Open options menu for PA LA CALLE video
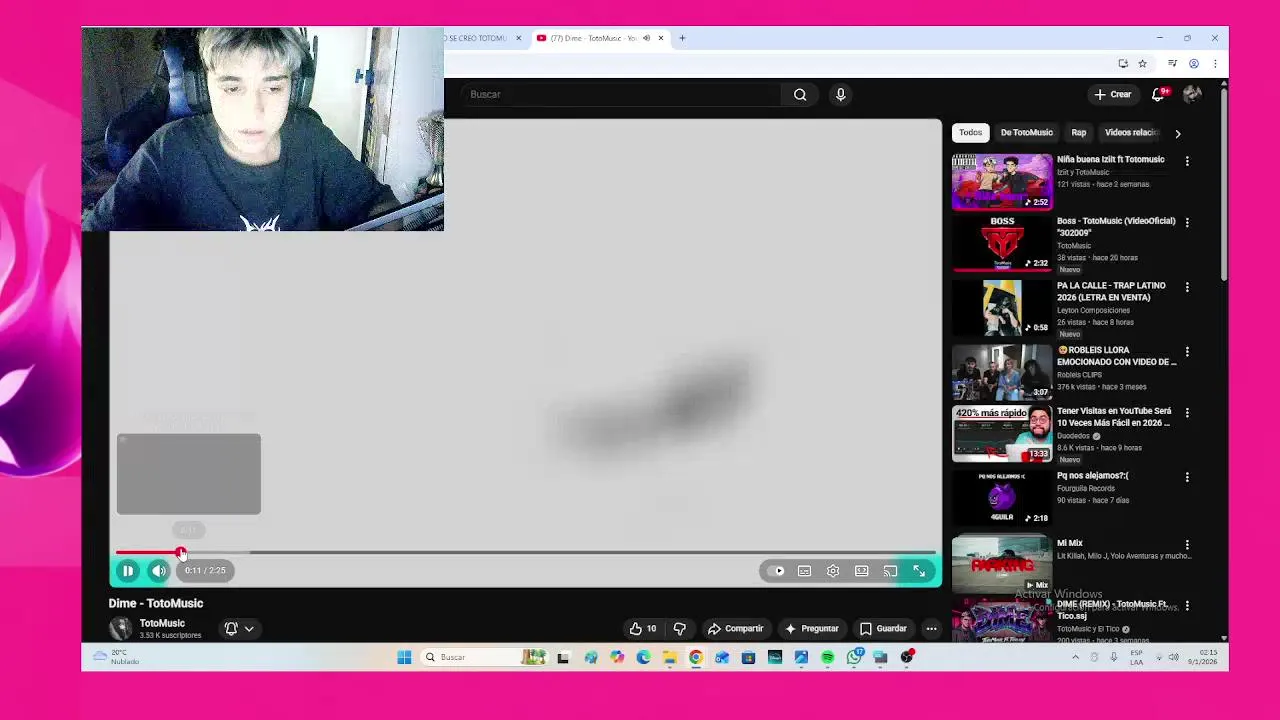The image size is (1280, 720). coord(1187,287)
